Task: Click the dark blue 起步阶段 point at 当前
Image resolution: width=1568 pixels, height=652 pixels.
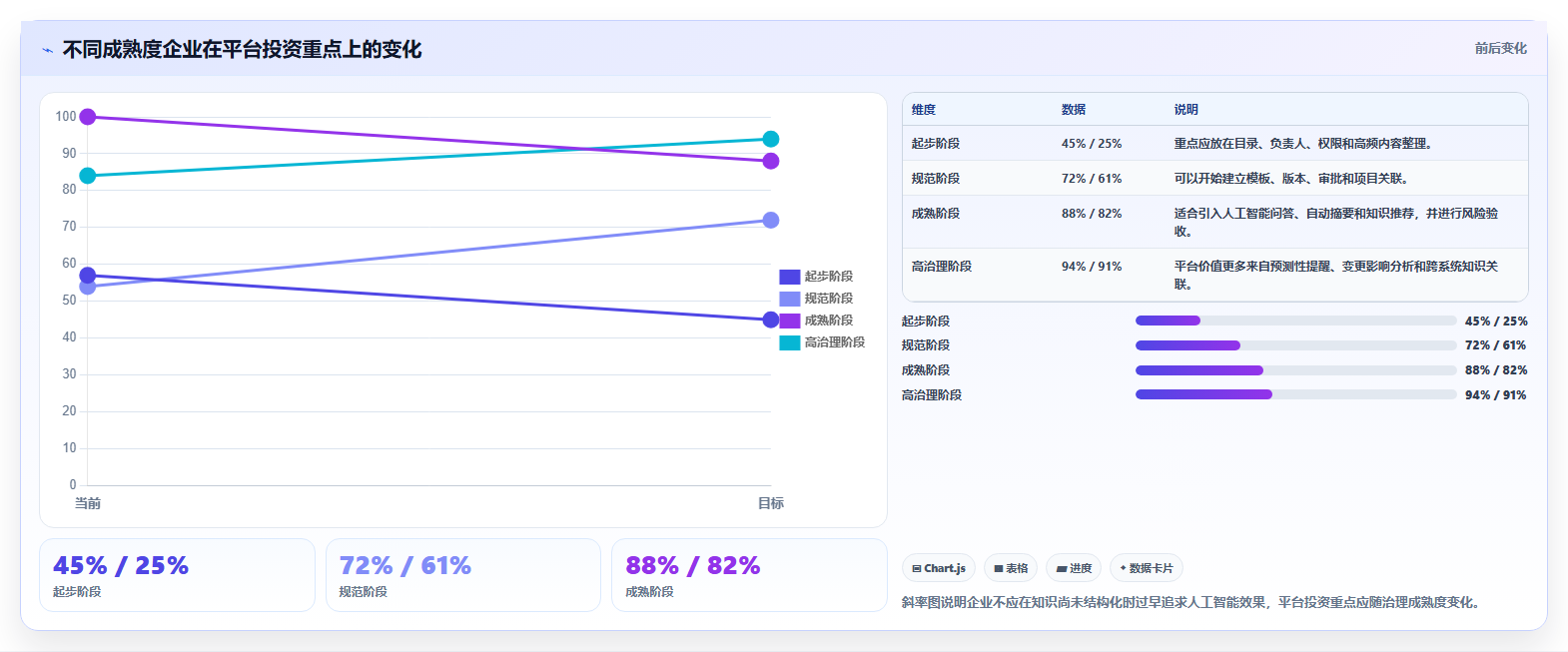Action: (88, 276)
